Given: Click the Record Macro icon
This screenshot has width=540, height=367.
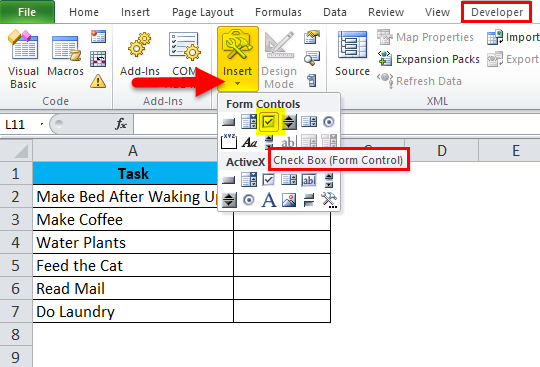Looking at the screenshot, I should (x=98, y=36).
